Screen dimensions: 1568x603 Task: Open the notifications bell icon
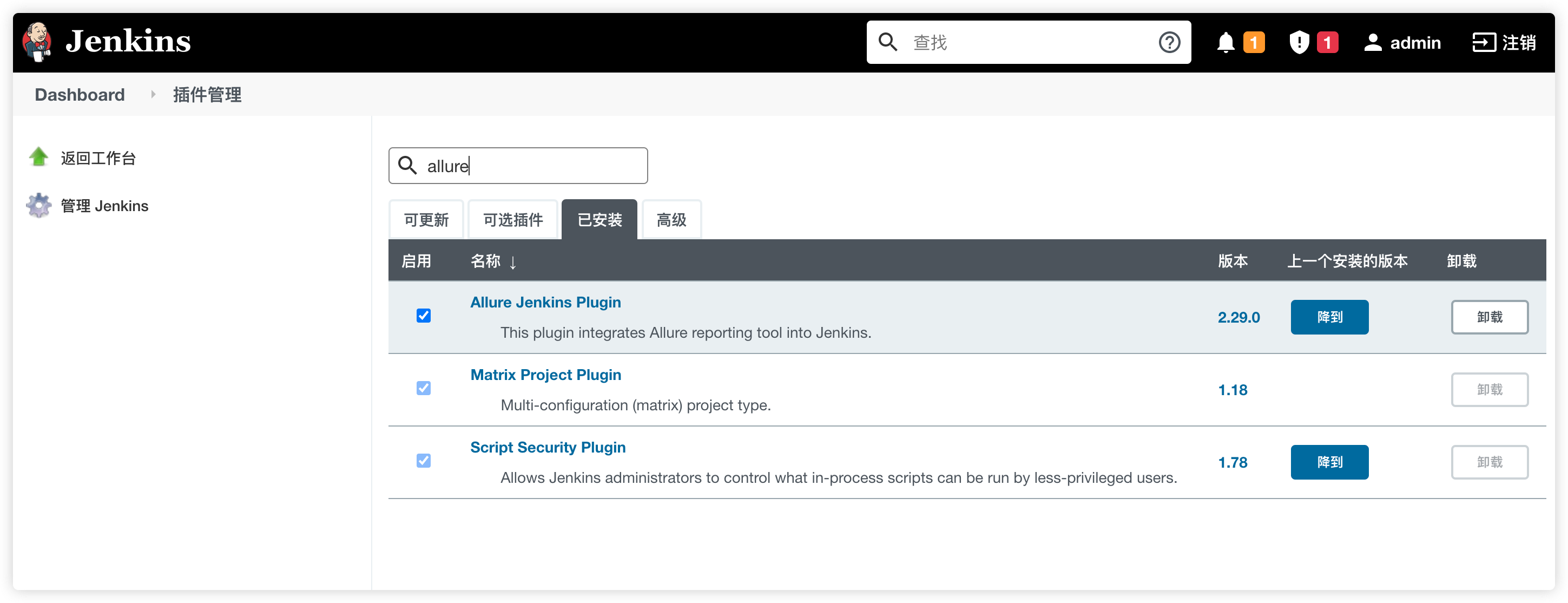1226,43
